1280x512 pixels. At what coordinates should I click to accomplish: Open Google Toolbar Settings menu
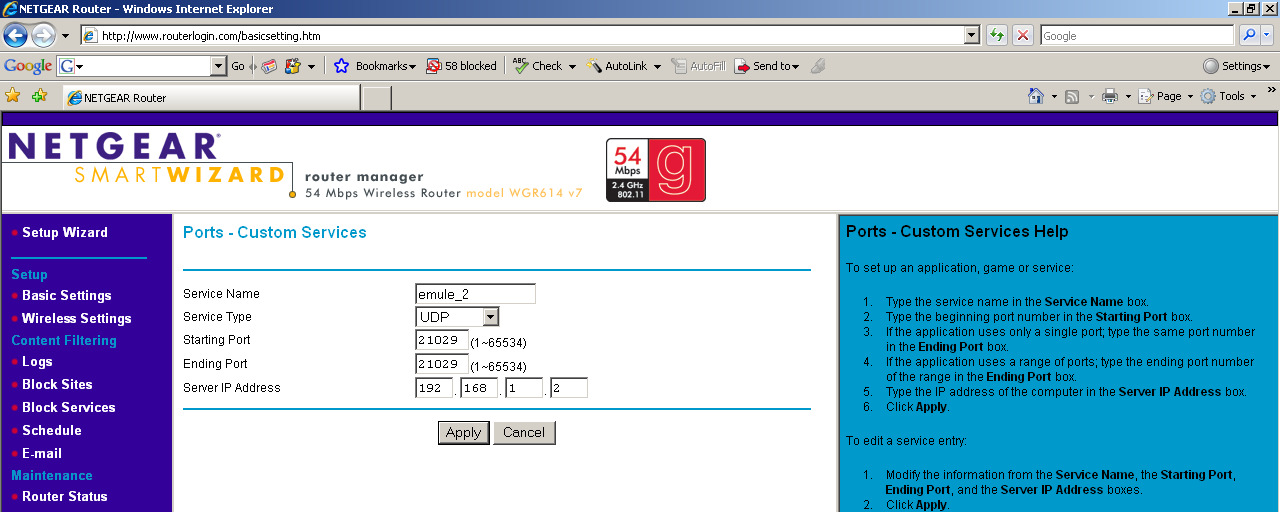pyautogui.click(x=1237, y=66)
